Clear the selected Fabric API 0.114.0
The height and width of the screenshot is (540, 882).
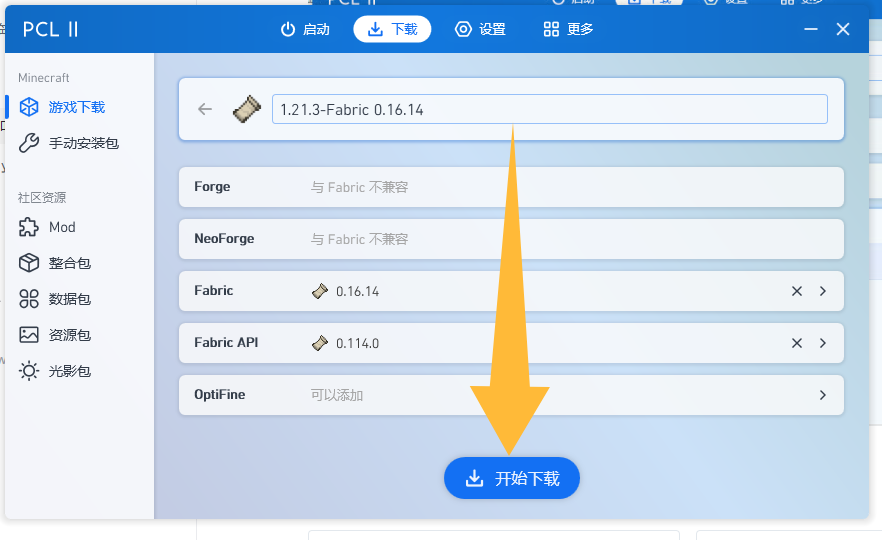pyautogui.click(x=796, y=343)
